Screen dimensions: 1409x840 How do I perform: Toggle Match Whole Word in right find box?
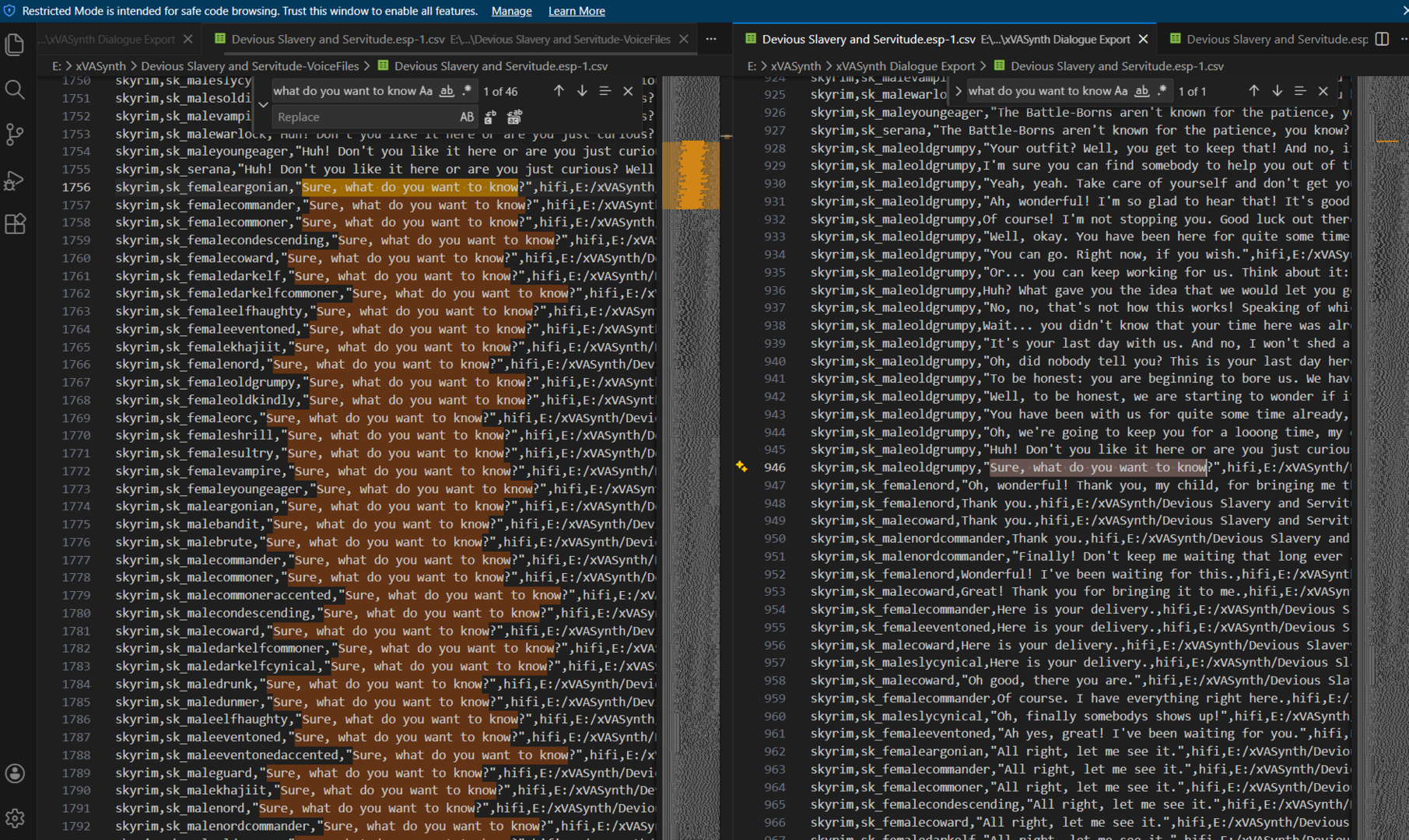coord(1141,91)
